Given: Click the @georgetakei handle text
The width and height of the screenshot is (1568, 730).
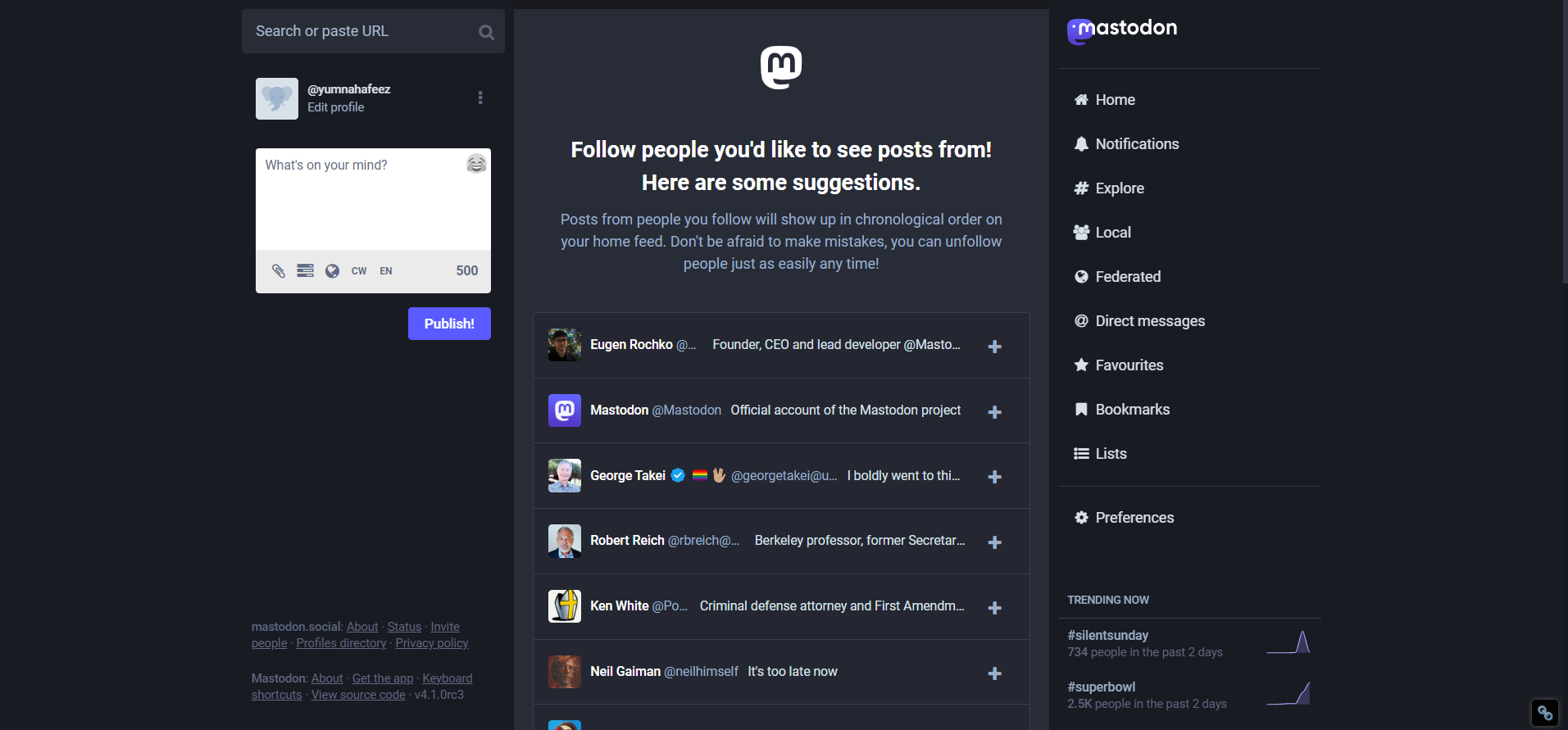Looking at the screenshot, I should [x=784, y=476].
